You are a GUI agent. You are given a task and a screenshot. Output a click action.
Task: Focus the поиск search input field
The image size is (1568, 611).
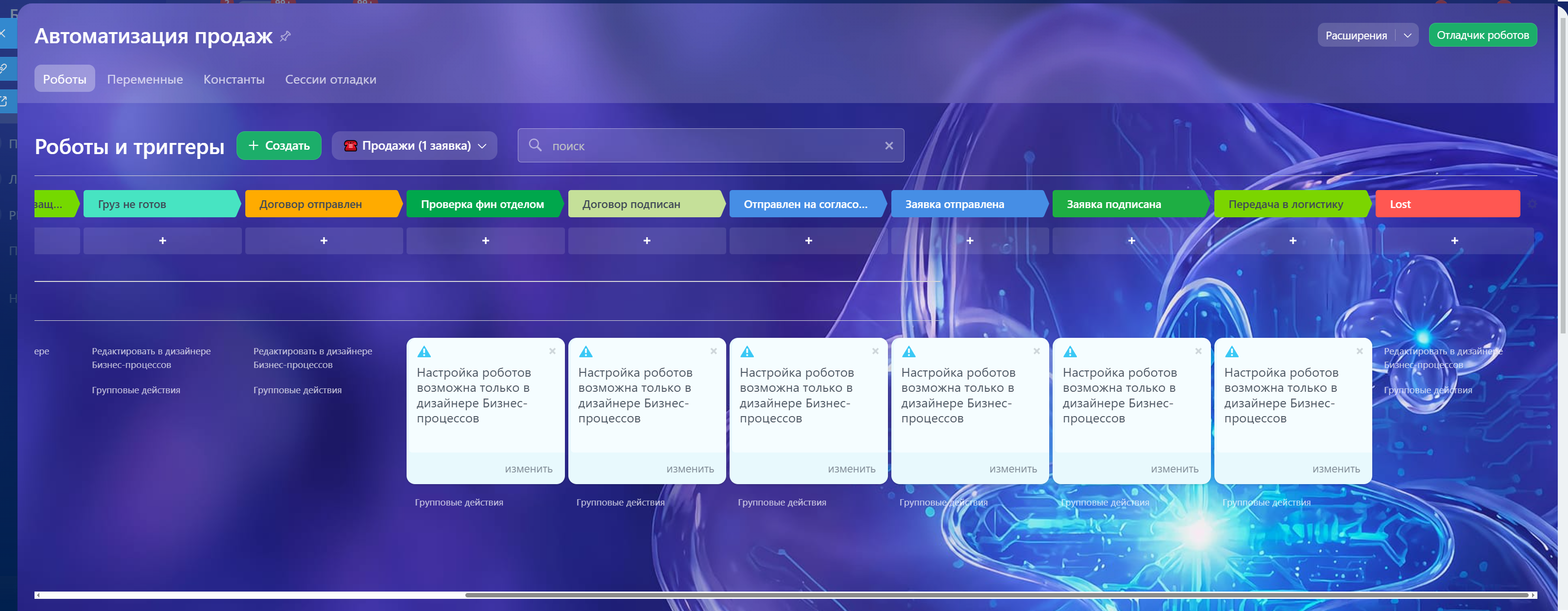710,146
